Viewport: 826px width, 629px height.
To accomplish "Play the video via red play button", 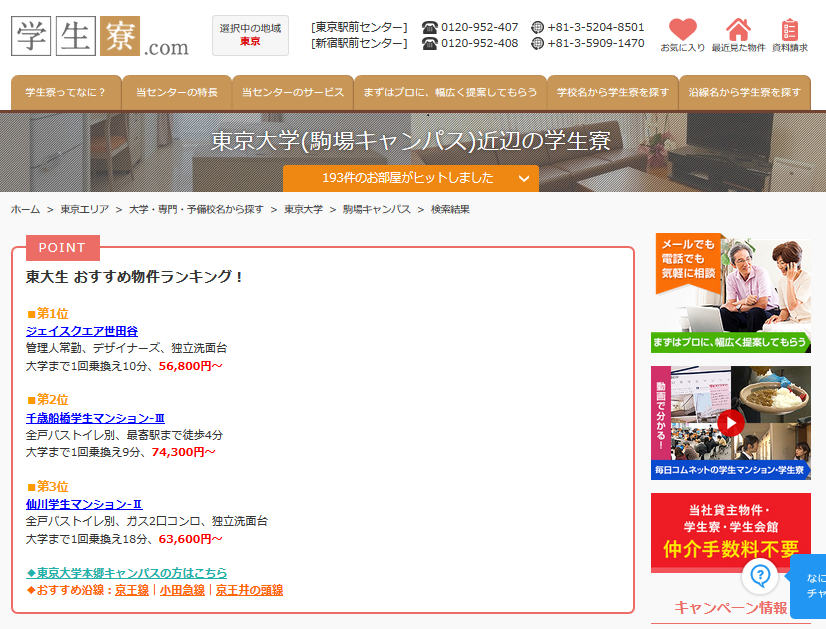I will [x=731, y=423].
